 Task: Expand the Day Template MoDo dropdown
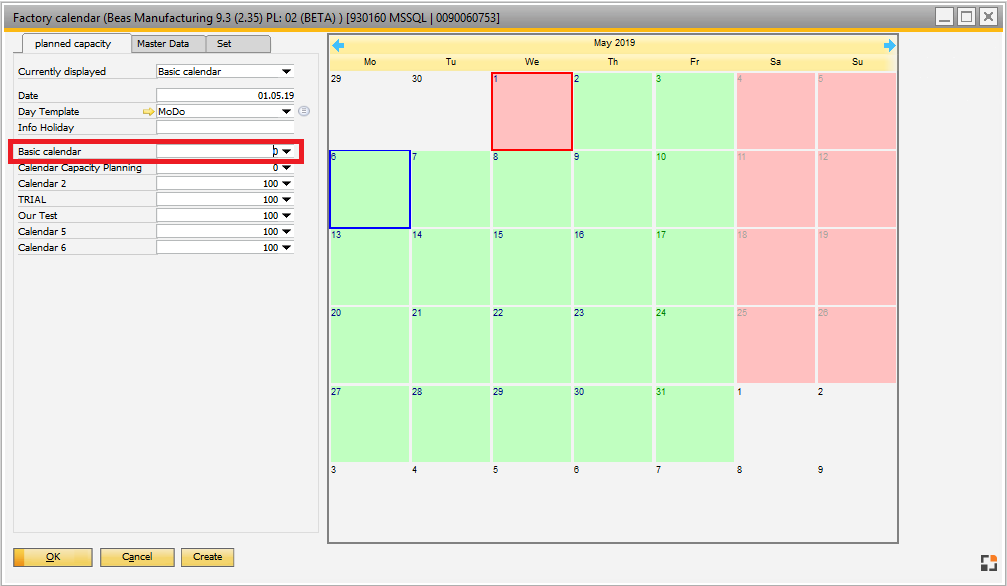click(x=287, y=111)
